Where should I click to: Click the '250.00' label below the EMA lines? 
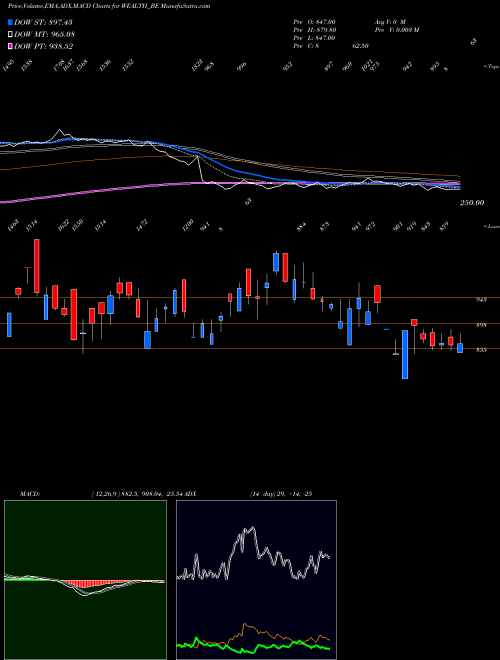472,203
